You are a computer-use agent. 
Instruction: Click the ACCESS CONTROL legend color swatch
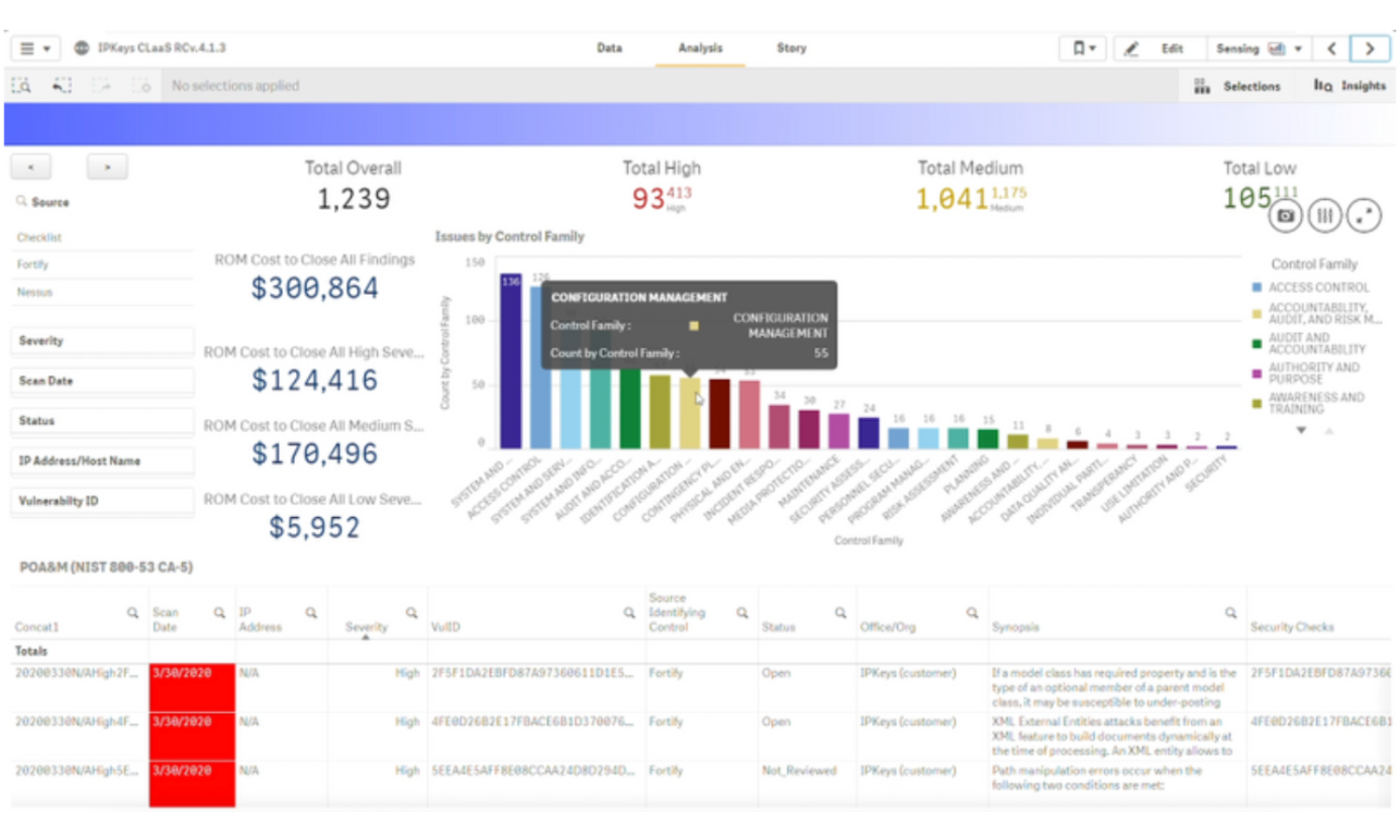(x=1258, y=287)
